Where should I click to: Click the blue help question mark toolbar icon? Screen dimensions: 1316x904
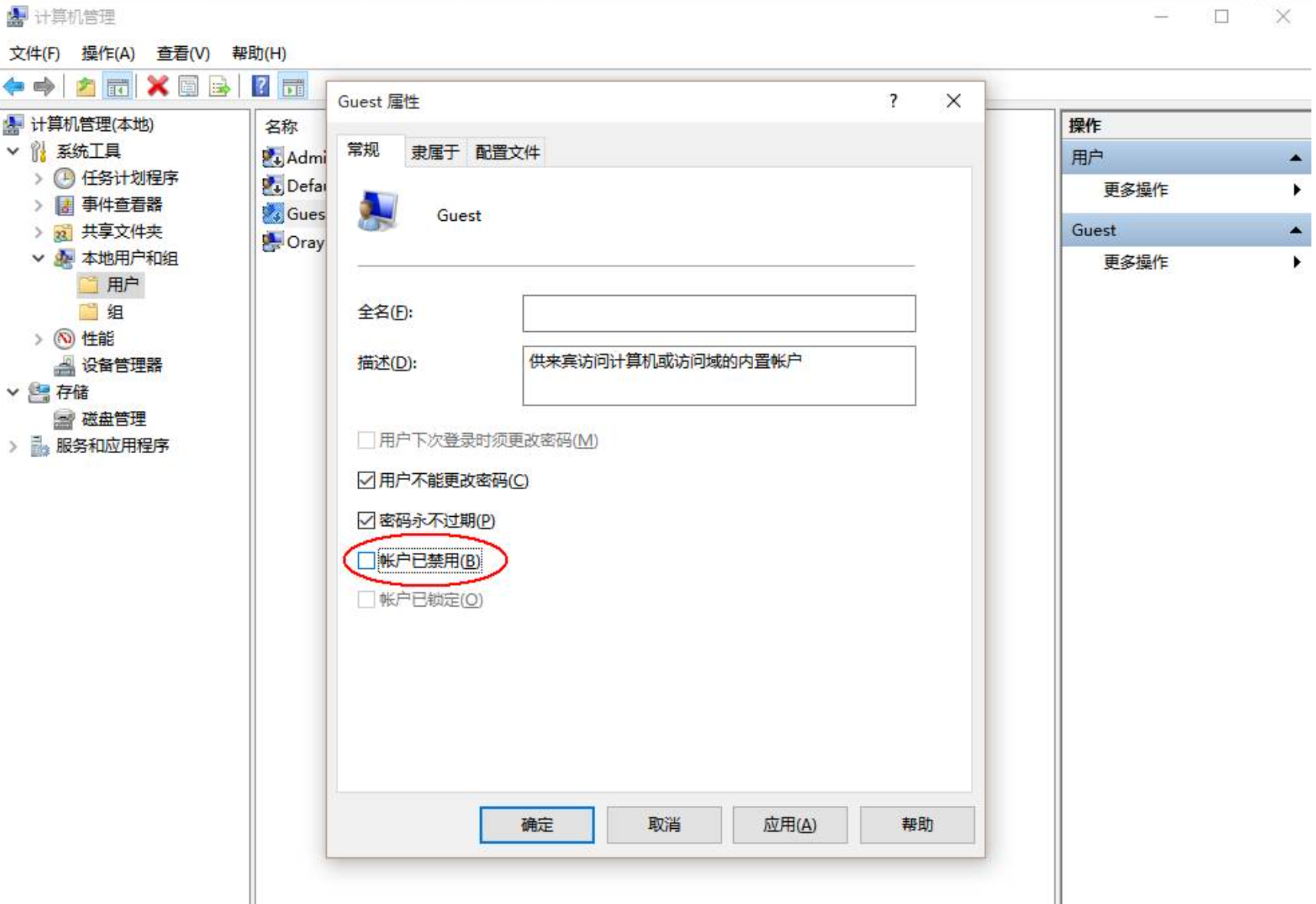(x=261, y=86)
